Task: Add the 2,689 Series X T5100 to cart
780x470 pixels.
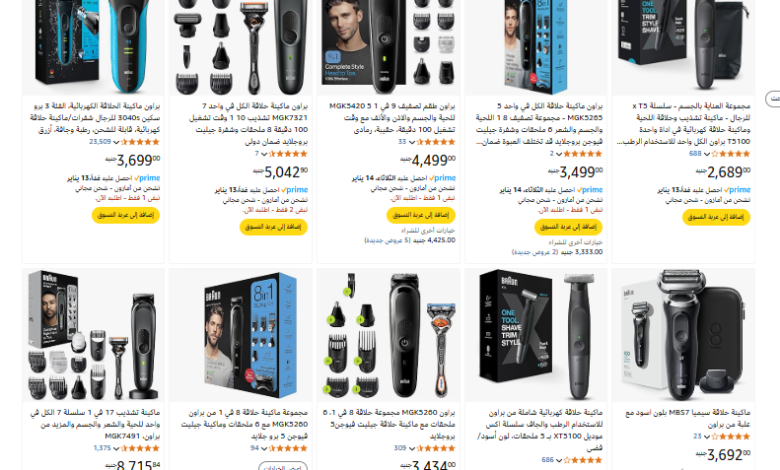Action: 716,217
